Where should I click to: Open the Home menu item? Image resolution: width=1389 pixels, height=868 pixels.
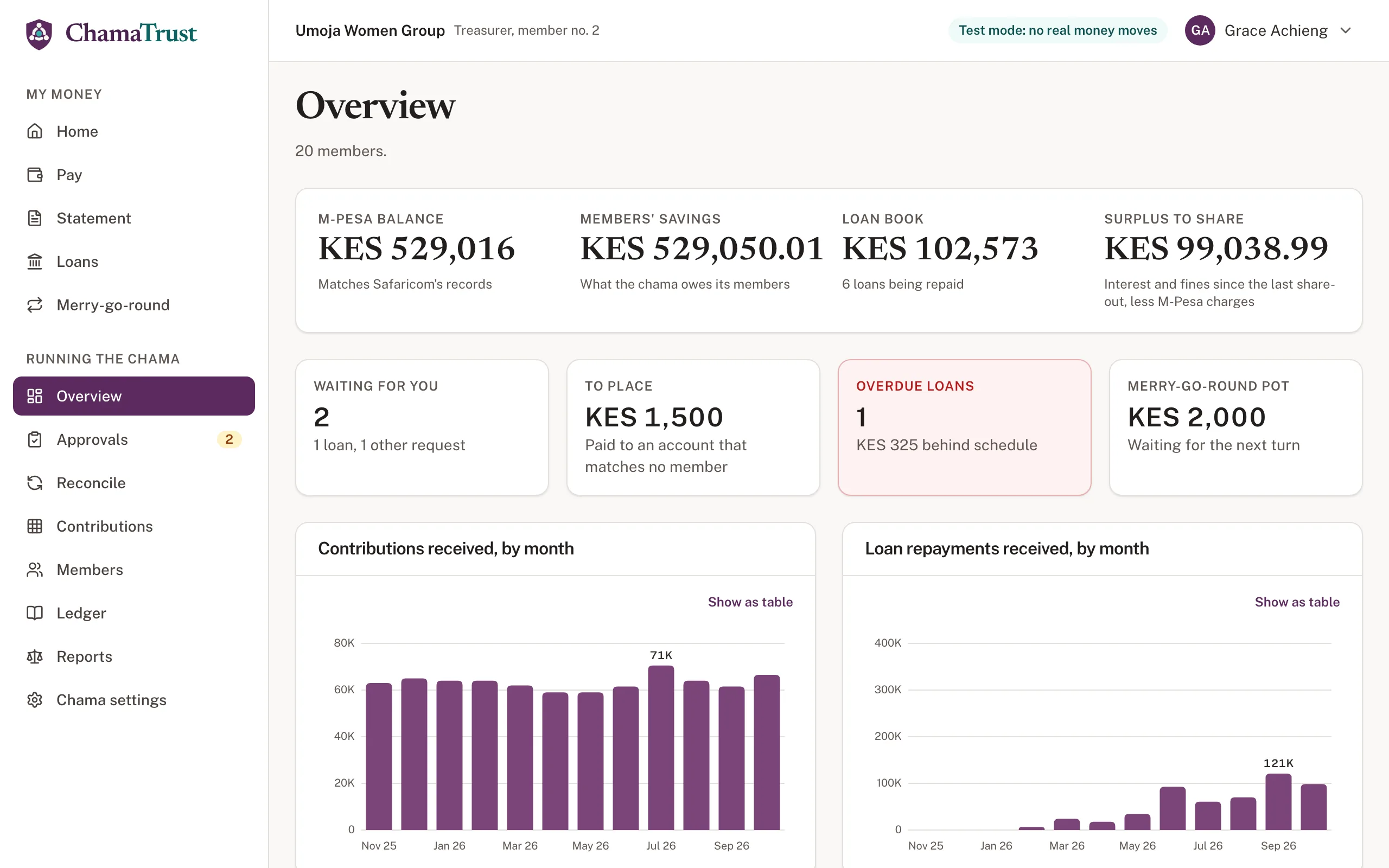click(133, 131)
